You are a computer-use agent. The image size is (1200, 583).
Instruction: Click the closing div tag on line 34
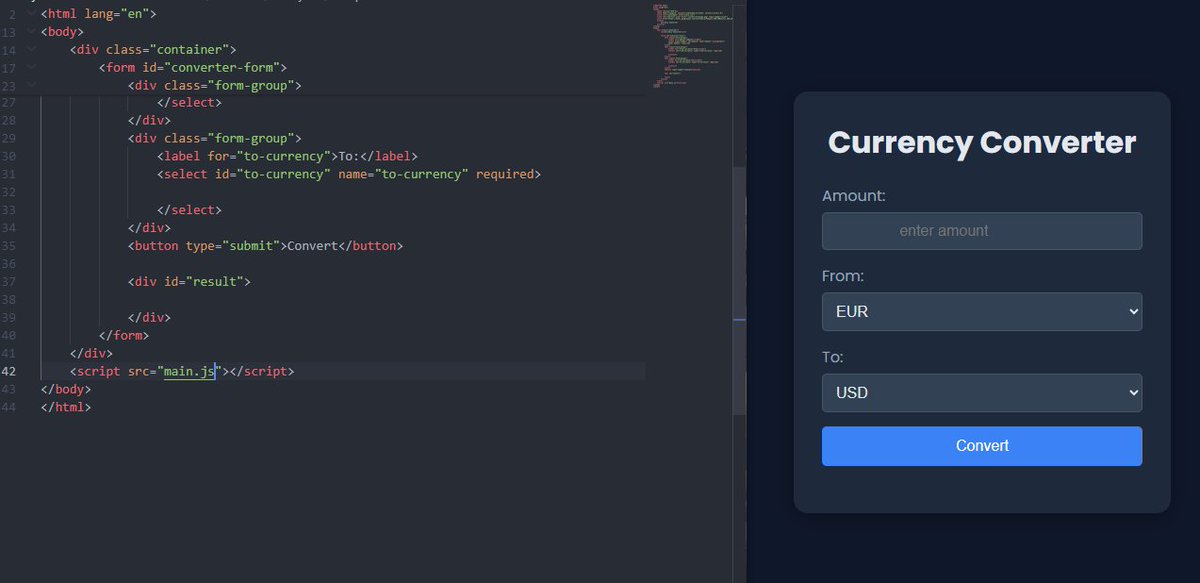[150, 228]
